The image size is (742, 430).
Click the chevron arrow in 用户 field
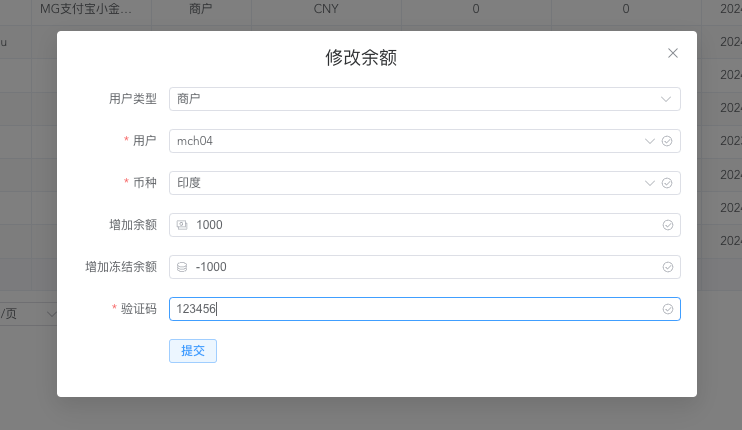tap(650, 141)
